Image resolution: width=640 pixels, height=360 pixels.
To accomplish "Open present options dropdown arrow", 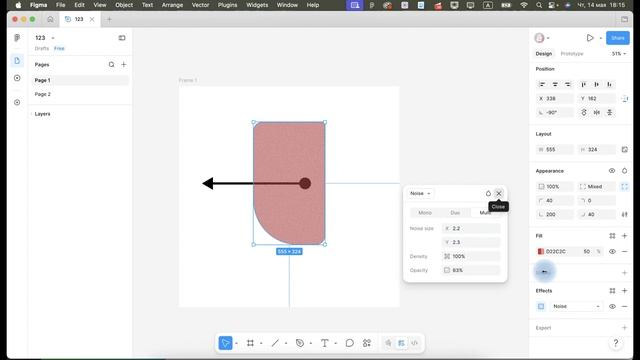I will click(x=600, y=38).
